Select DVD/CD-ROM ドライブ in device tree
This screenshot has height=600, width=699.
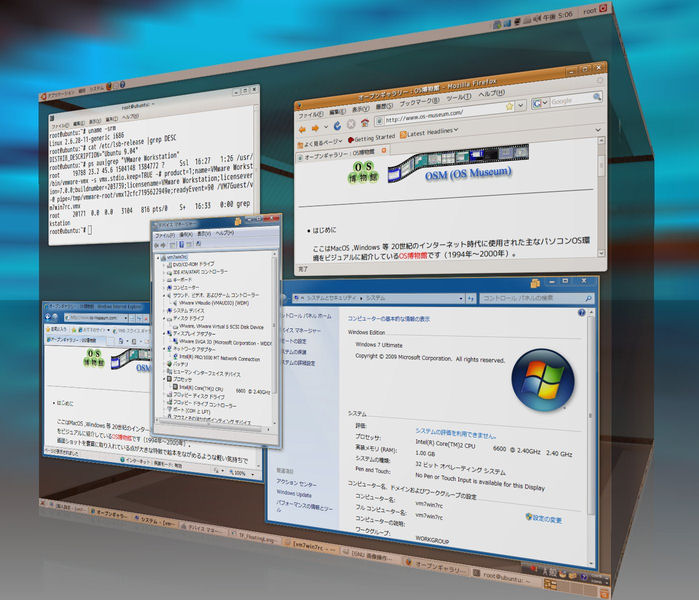point(190,264)
